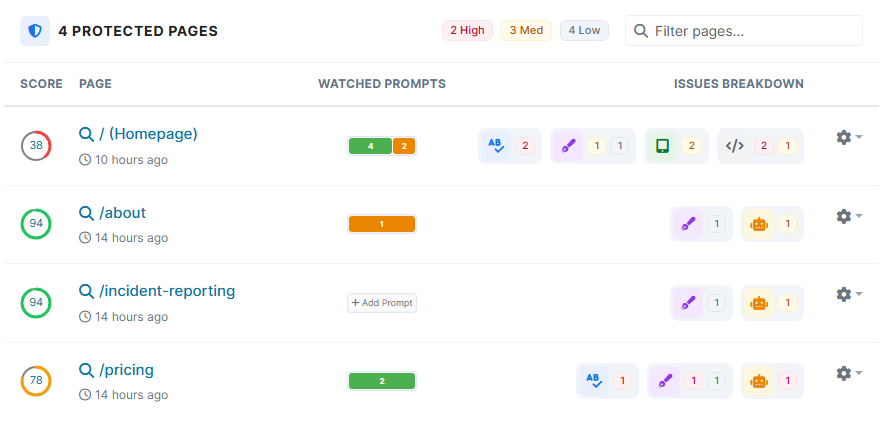Open the gear settings dropdown for /pricing
Viewport: 886px width, 422px height.
coord(849,373)
